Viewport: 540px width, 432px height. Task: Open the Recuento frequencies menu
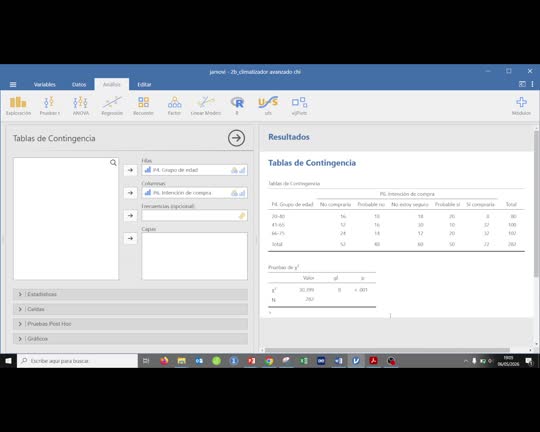pos(143,106)
